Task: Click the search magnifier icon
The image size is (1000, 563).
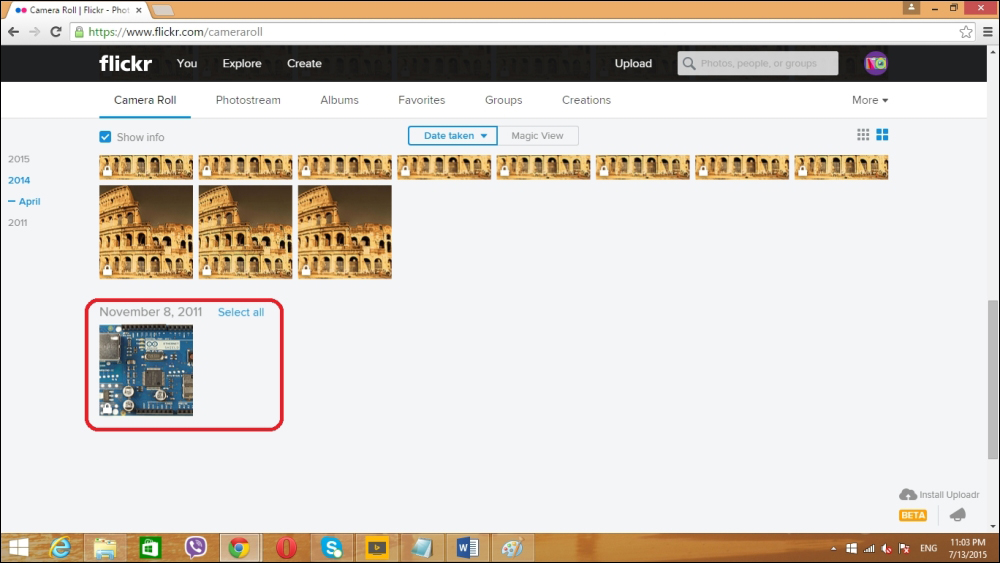Action: pos(689,63)
